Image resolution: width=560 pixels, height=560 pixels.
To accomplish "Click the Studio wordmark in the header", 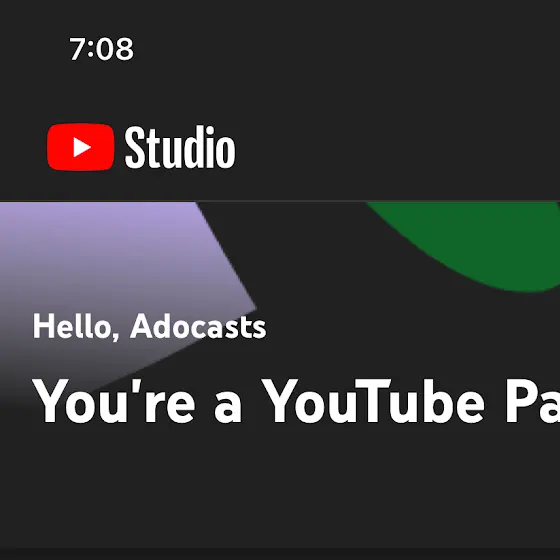I will point(180,147).
